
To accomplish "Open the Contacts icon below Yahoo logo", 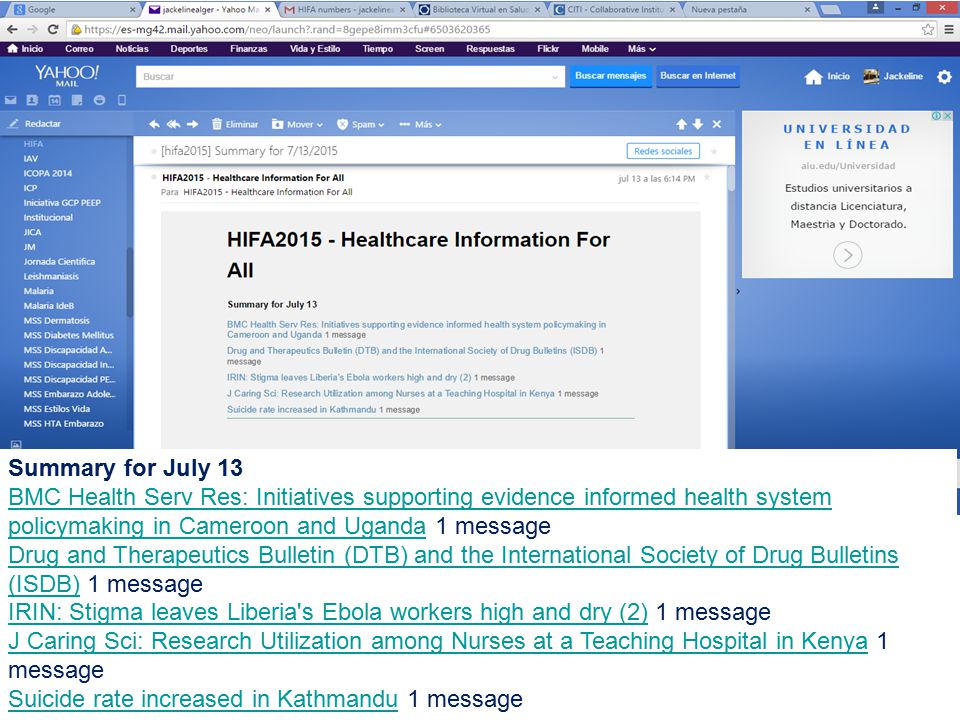I will (32, 100).
